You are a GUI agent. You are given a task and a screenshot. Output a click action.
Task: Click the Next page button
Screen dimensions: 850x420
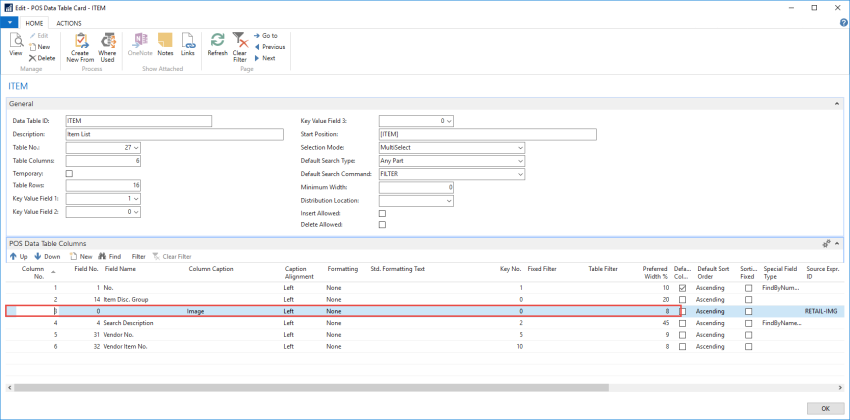coord(265,58)
